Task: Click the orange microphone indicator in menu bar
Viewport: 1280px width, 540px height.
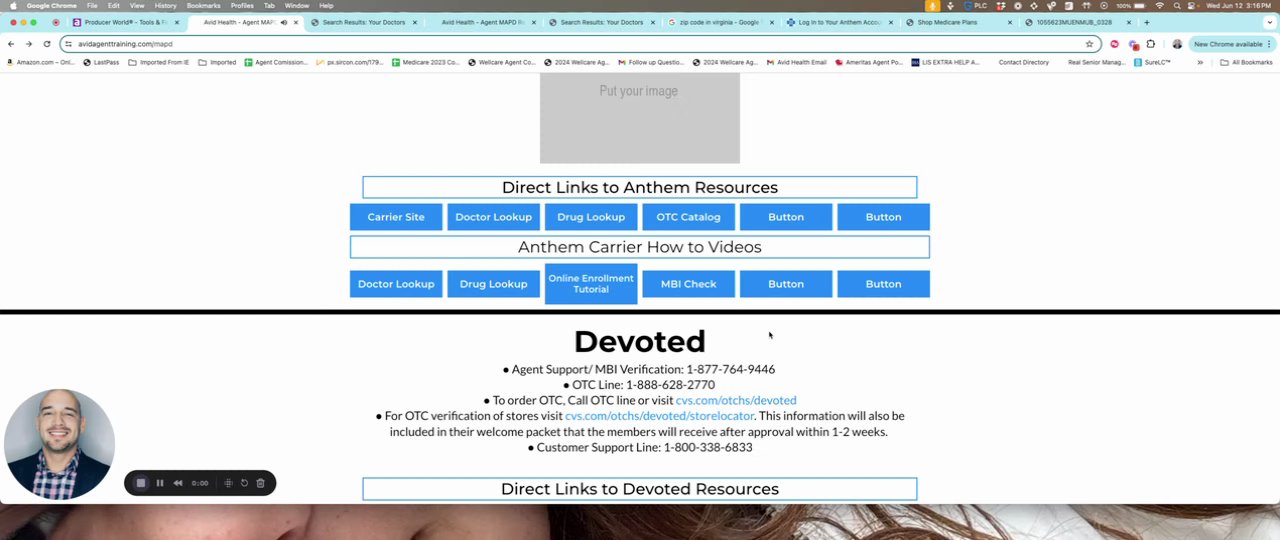Action: click(932, 6)
